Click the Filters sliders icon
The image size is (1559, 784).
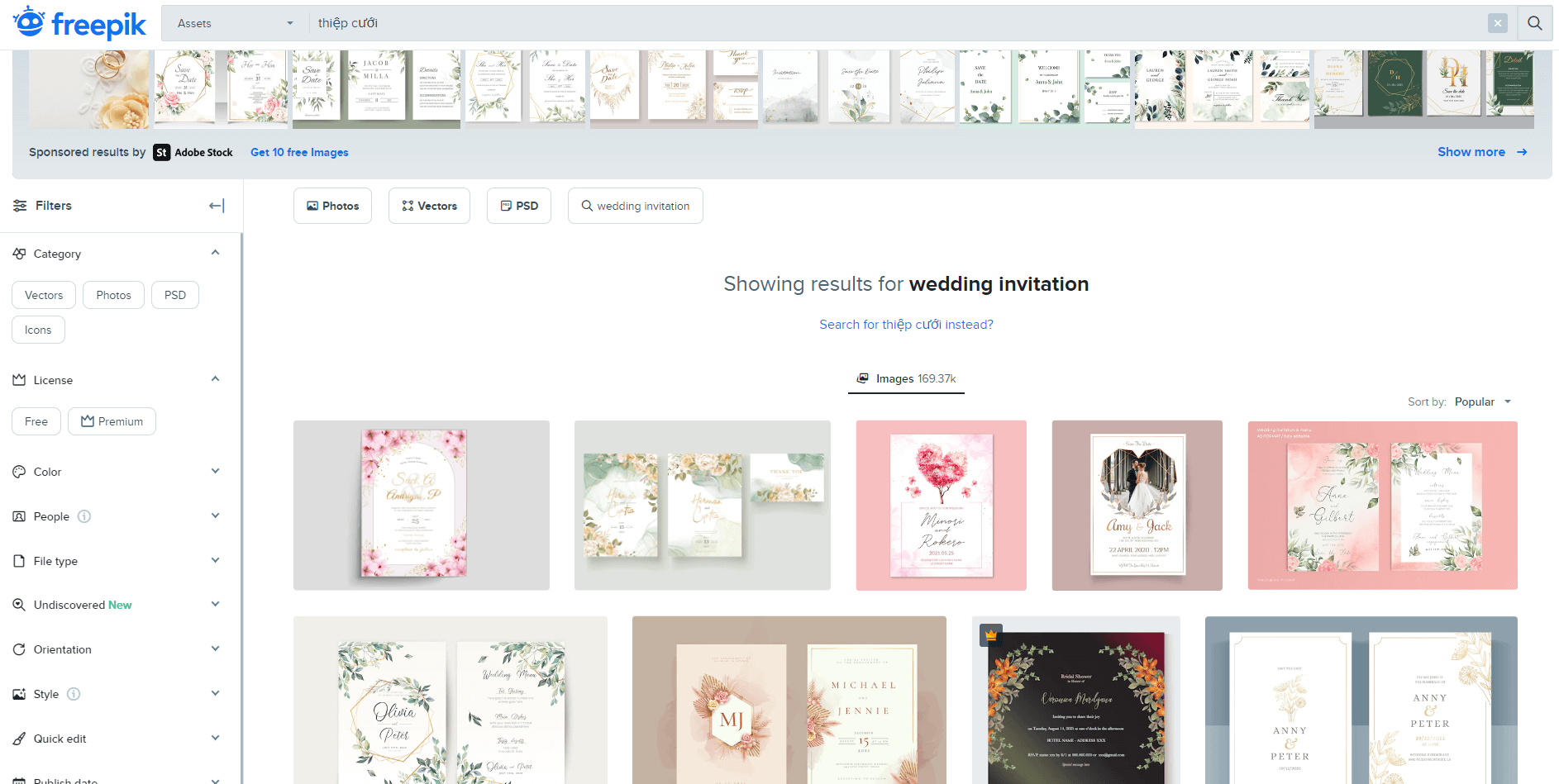coord(20,205)
